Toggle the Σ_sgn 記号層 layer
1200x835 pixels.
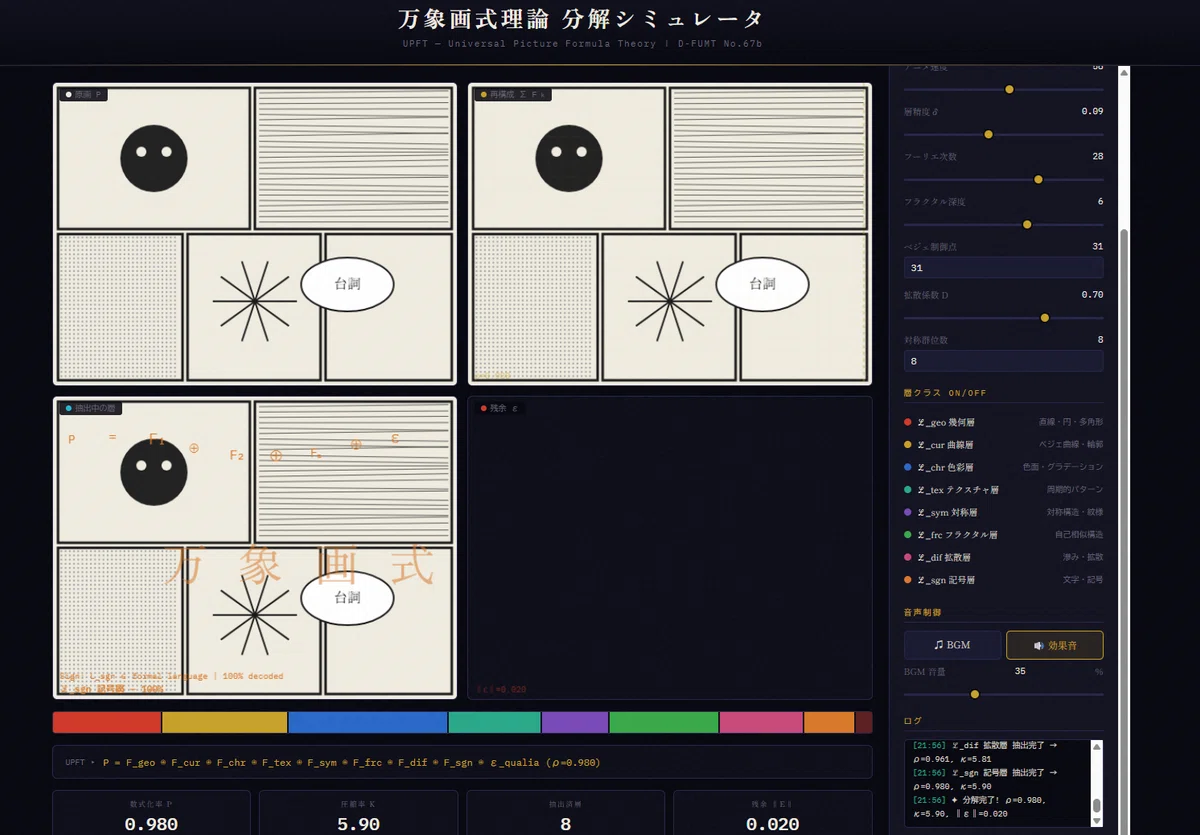coord(1003,580)
